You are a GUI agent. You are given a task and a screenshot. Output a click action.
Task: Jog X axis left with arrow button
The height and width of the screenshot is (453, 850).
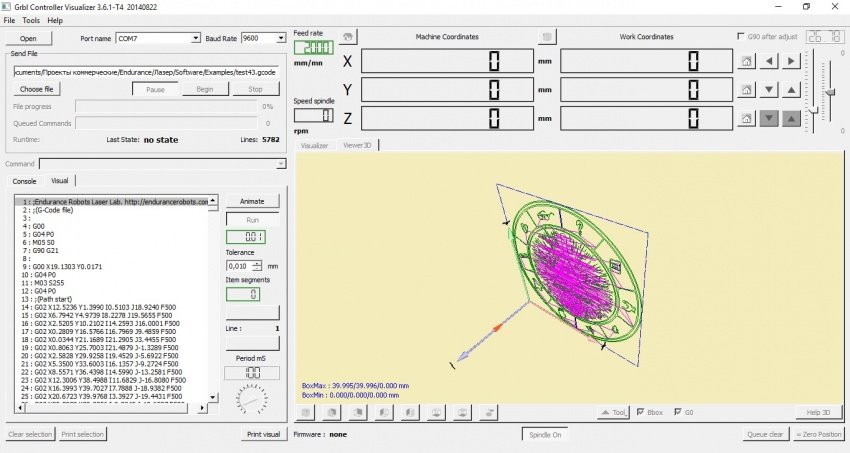tap(769, 61)
